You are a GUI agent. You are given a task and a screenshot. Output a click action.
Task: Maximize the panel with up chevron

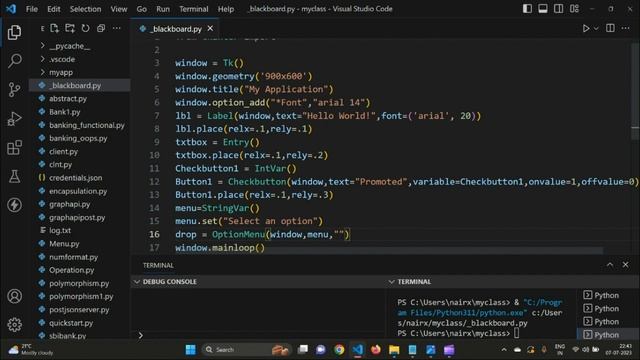click(610, 265)
